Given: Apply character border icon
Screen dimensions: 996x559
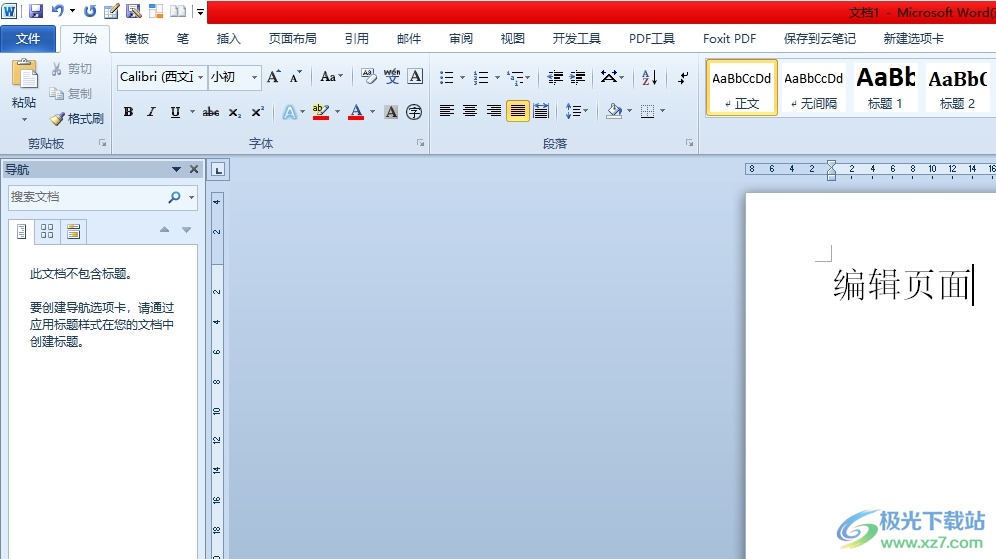Looking at the screenshot, I should point(415,77).
